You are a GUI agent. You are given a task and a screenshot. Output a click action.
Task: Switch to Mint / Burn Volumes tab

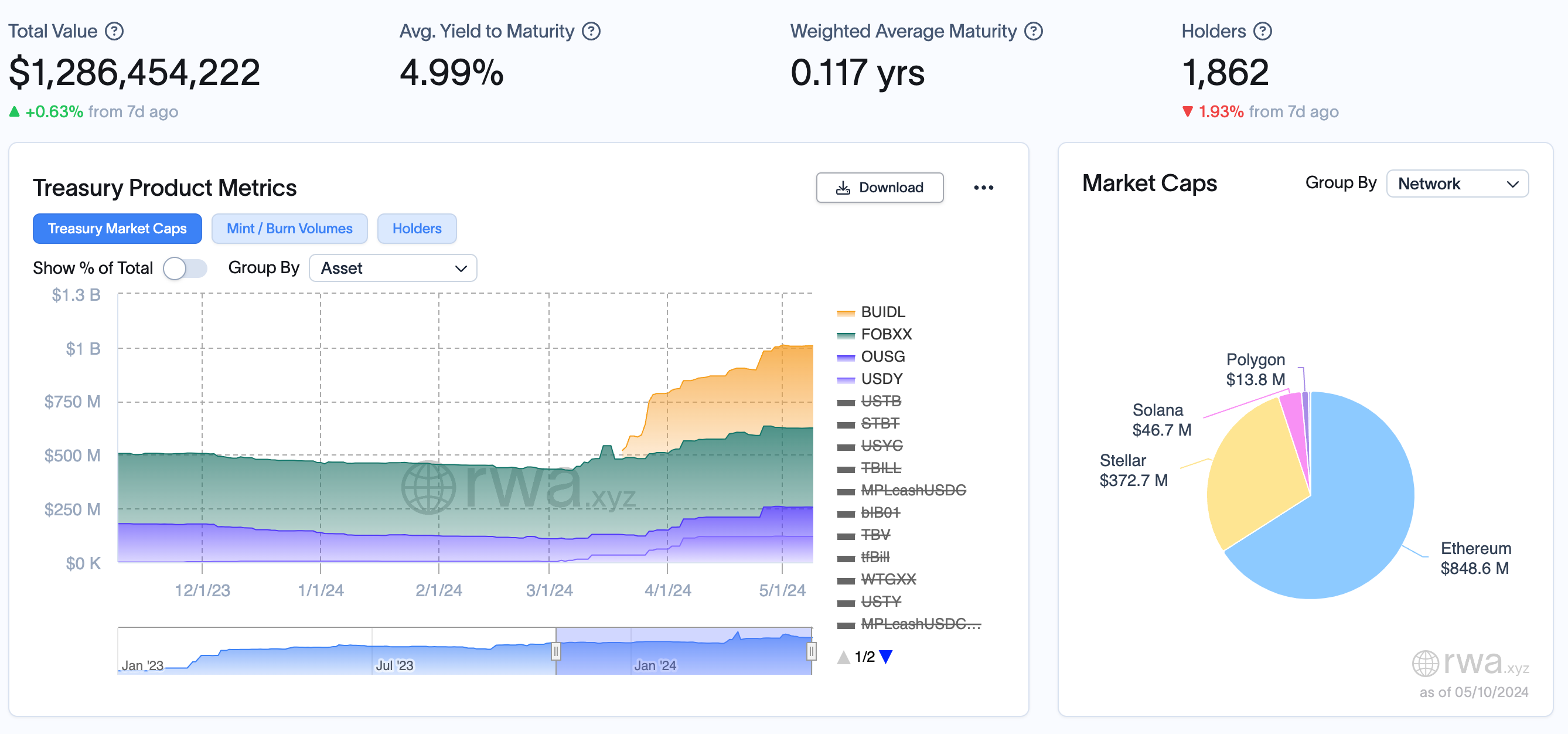(x=289, y=229)
